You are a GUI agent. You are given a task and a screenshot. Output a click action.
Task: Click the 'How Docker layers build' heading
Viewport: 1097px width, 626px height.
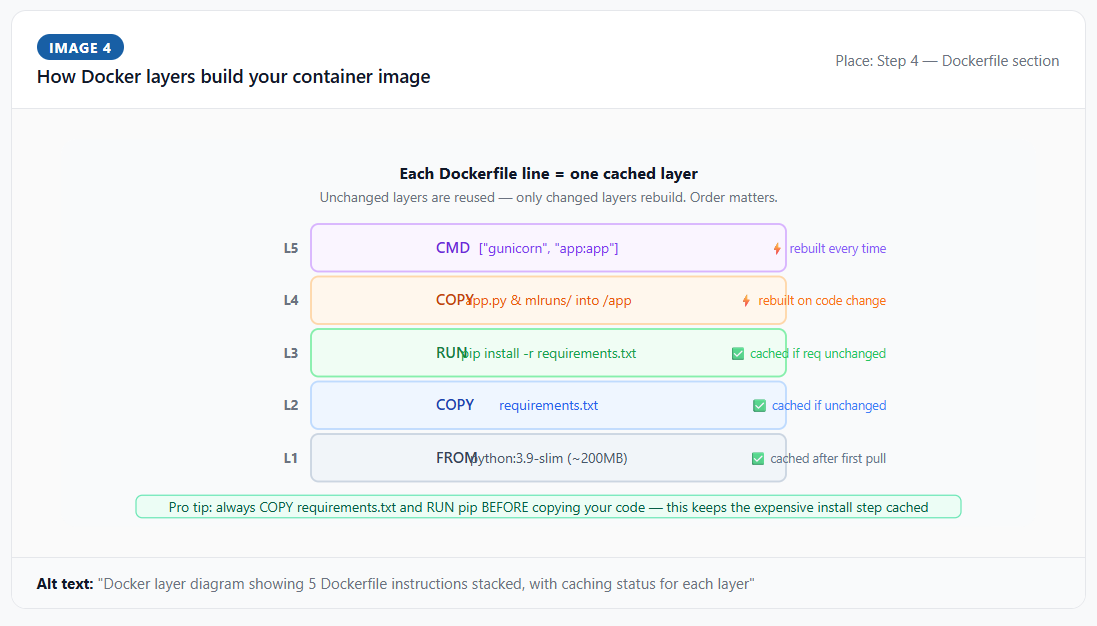pos(233,76)
